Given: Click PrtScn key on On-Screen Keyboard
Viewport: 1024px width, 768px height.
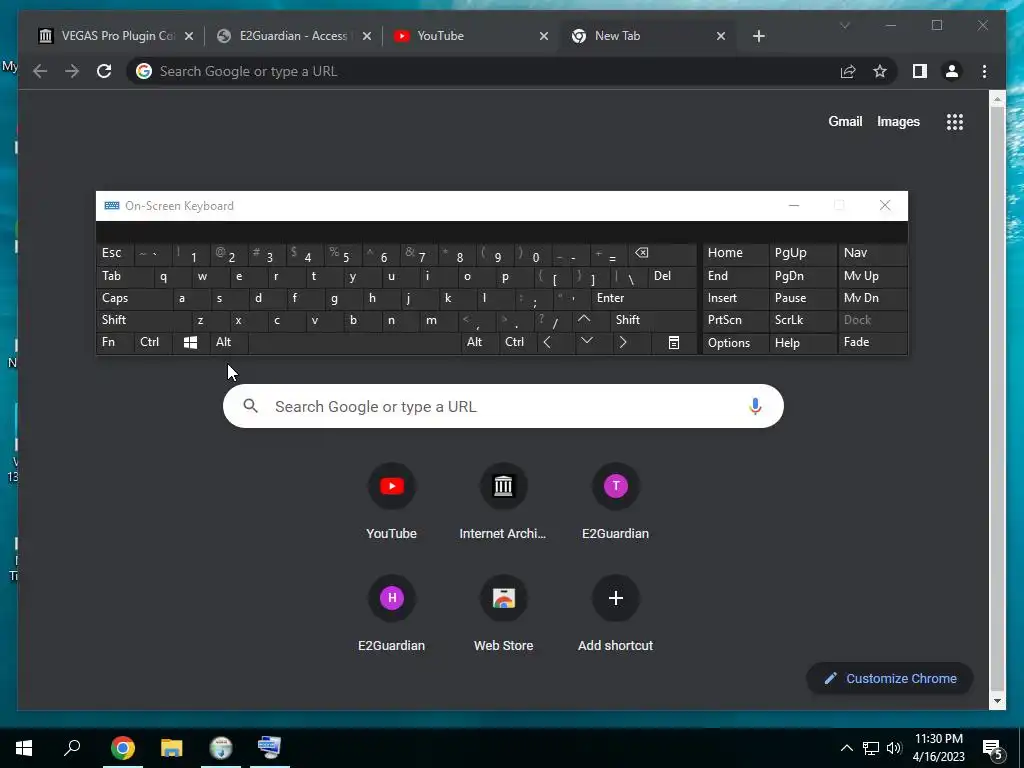Looking at the screenshot, I should pyautogui.click(x=735, y=320).
